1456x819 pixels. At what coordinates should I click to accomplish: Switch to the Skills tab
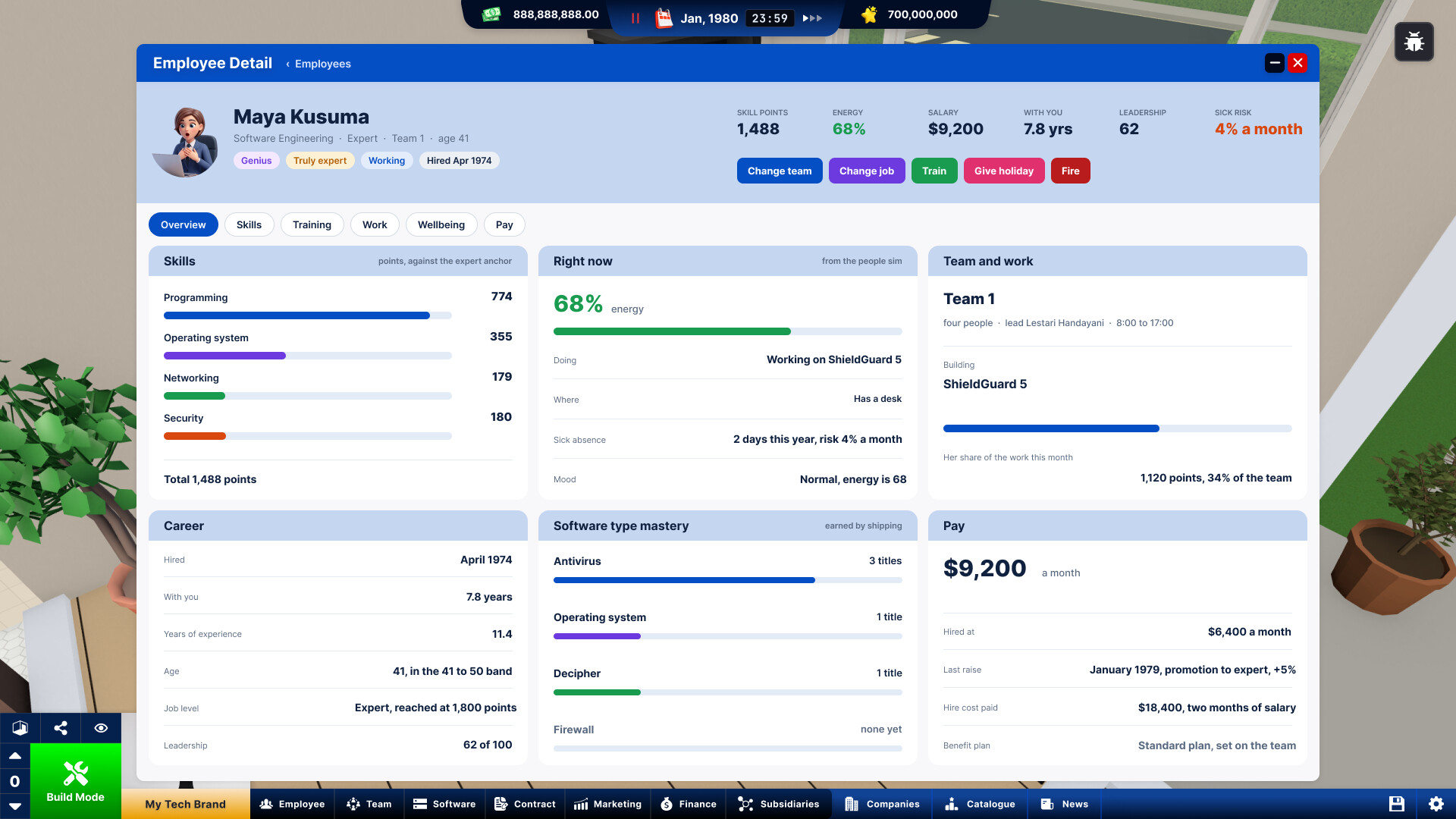pos(249,224)
